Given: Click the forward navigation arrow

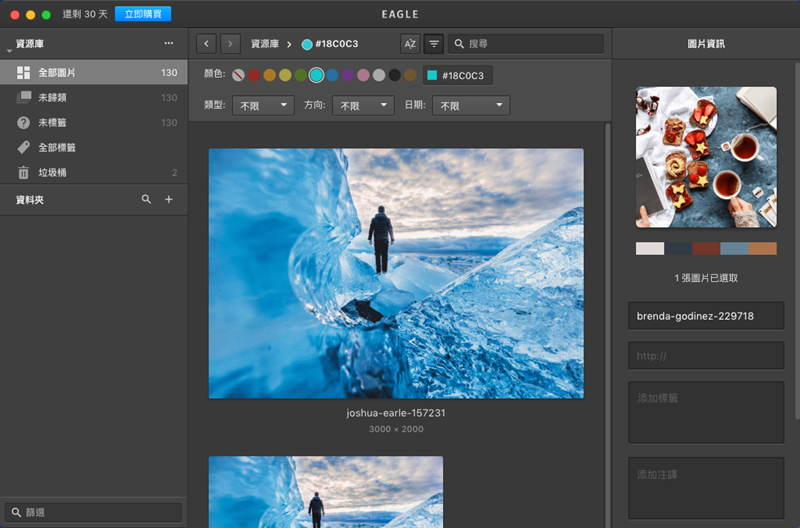Looking at the screenshot, I should click(x=231, y=44).
